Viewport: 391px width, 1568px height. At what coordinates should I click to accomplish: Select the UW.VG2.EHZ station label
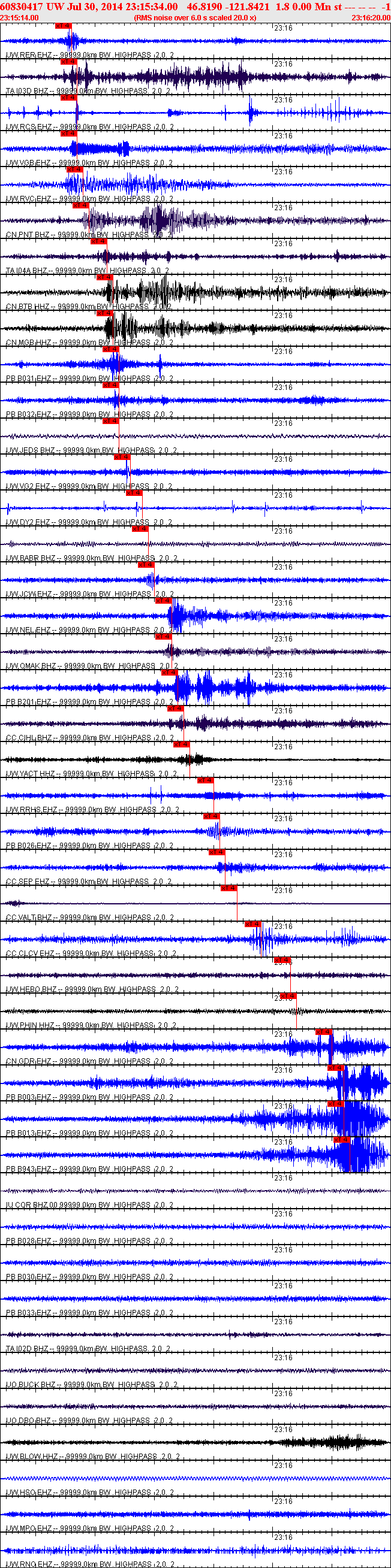[x=89, y=486]
